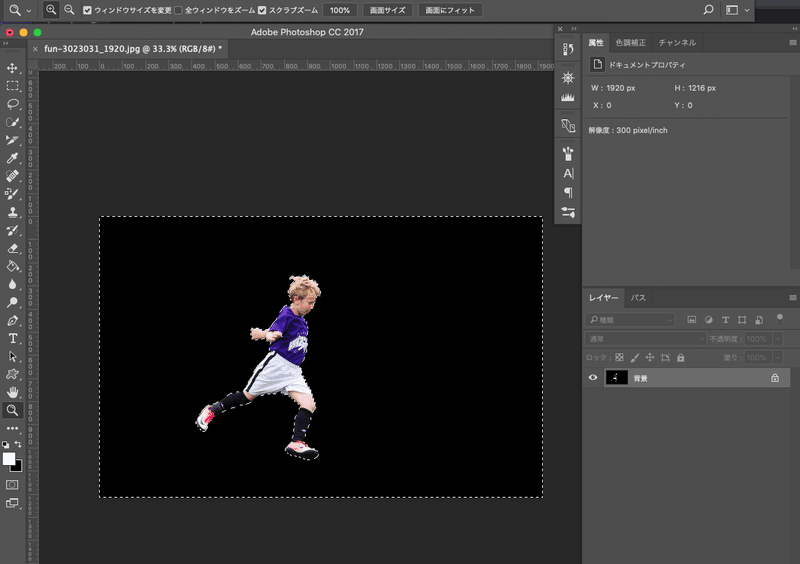Open the Zoom tool preset picker arrow

coord(29,10)
